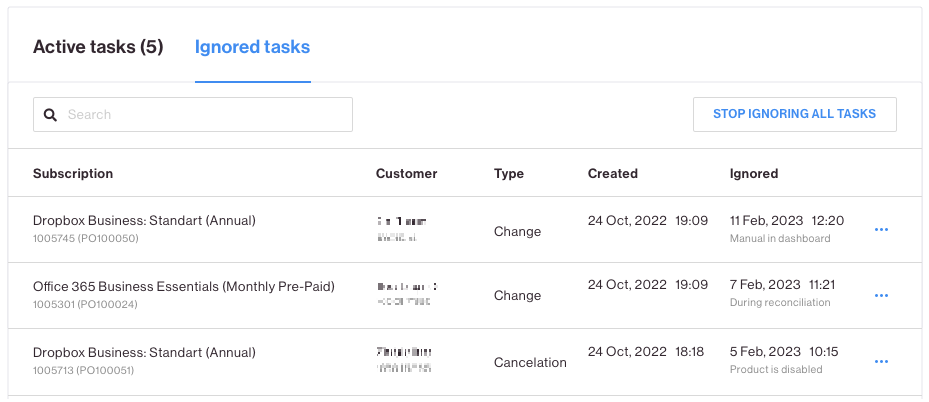Open Dropbox subscription with ID 1005713 (PO100051)
This screenshot has height=402, width=929.
[x=144, y=353]
